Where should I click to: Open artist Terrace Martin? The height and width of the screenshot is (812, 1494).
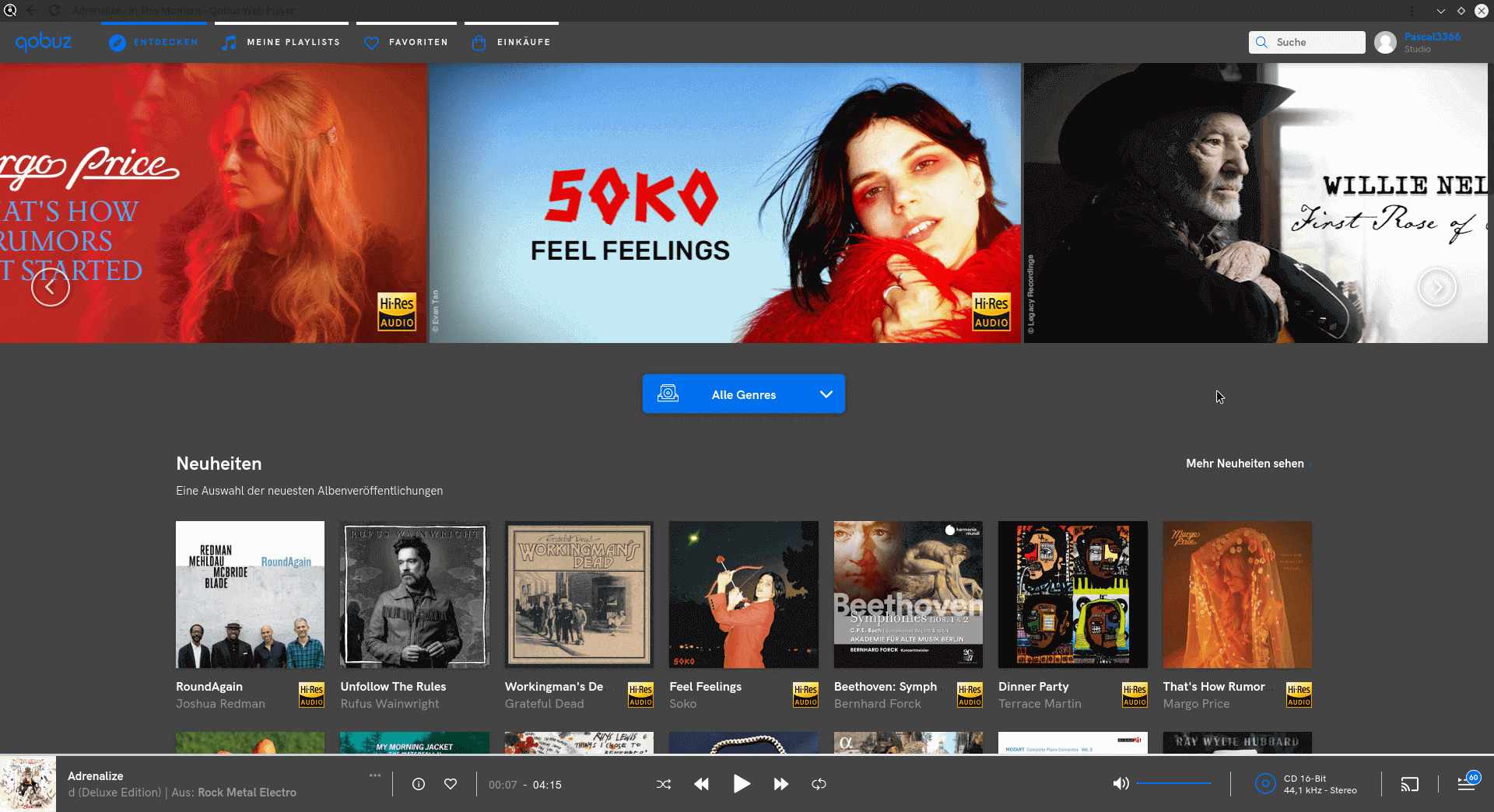tap(1040, 704)
